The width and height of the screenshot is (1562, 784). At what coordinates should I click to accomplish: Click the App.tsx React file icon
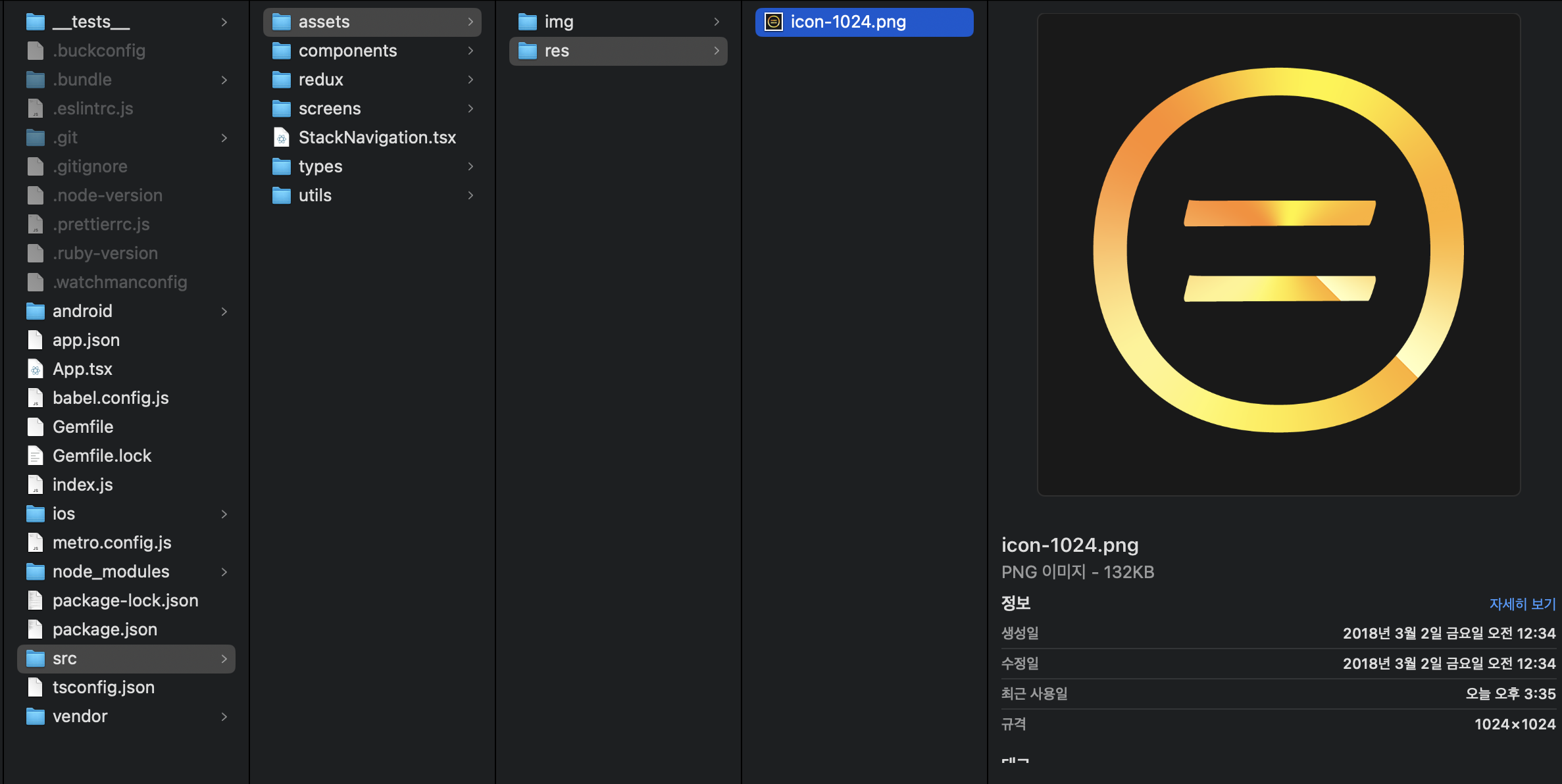point(36,369)
